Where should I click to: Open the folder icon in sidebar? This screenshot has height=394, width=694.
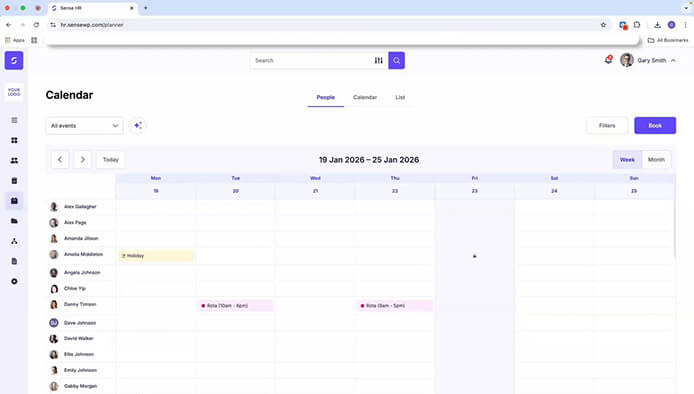point(14,221)
